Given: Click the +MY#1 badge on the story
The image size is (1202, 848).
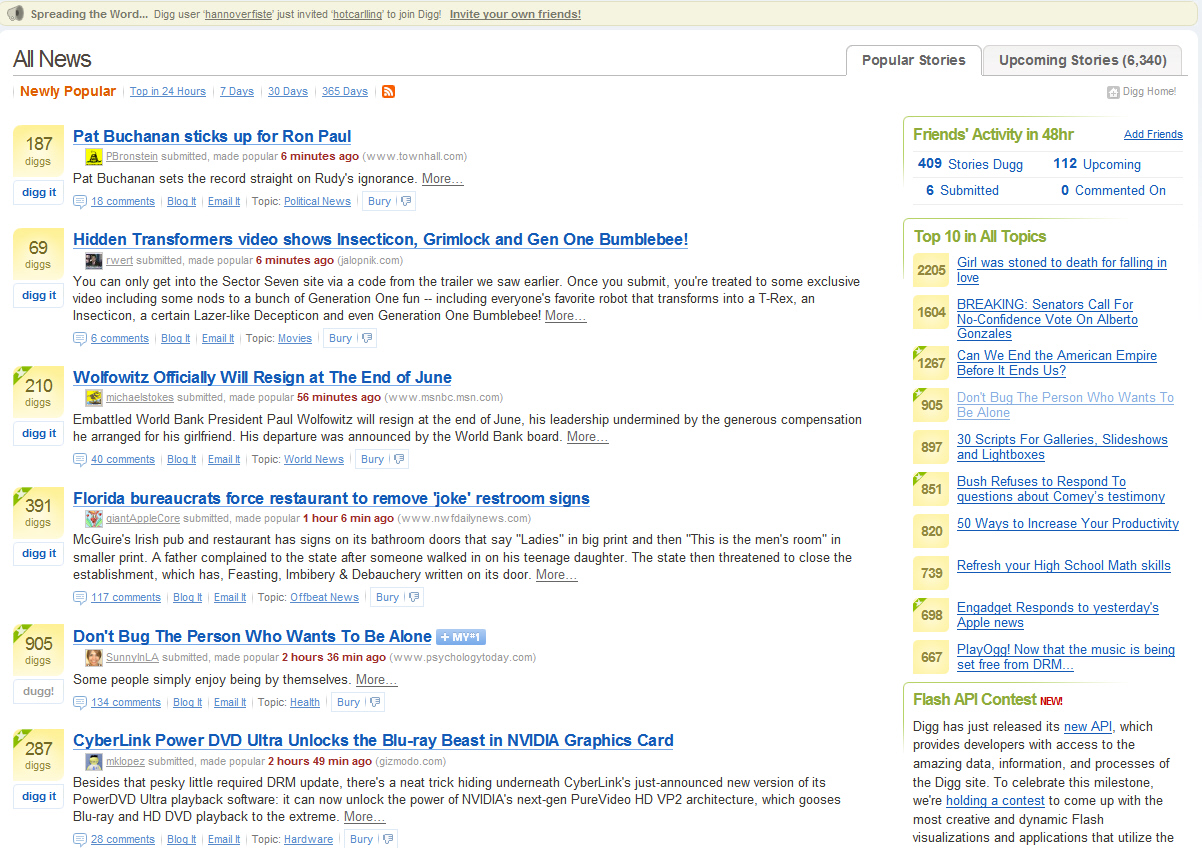Looking at the screenshot, I should pos(461,637).
